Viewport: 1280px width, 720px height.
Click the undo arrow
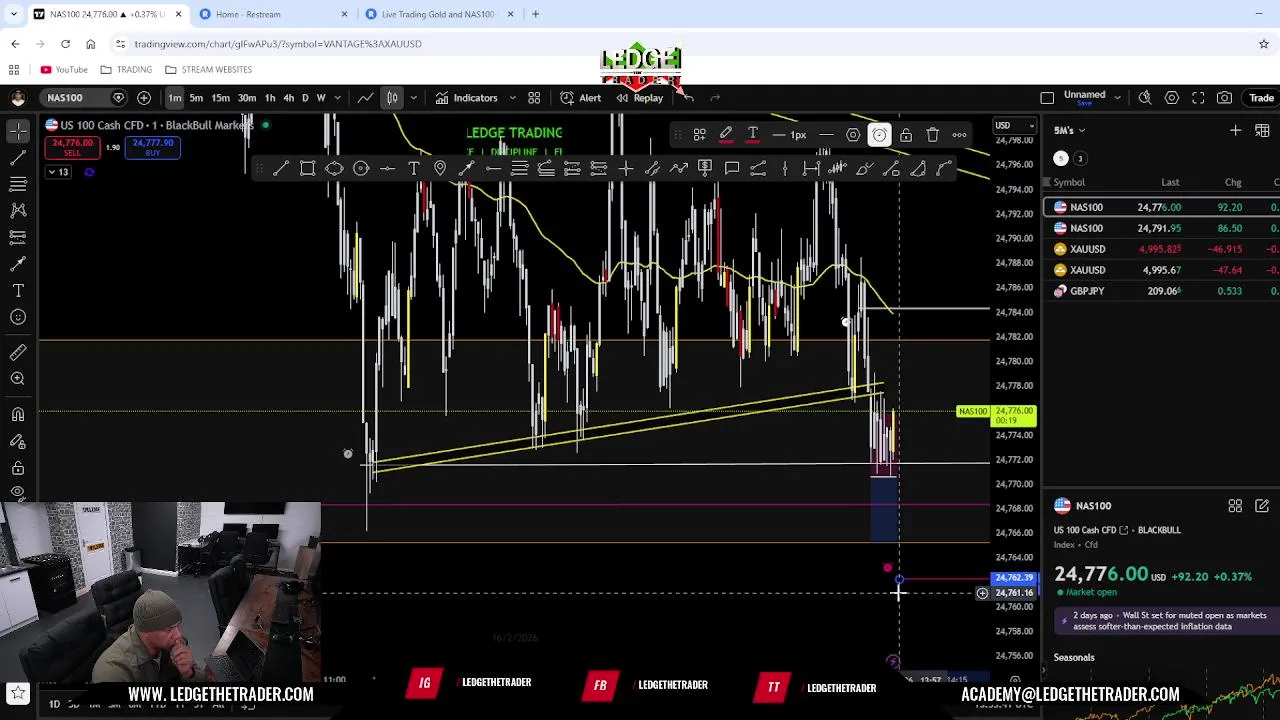688,98
